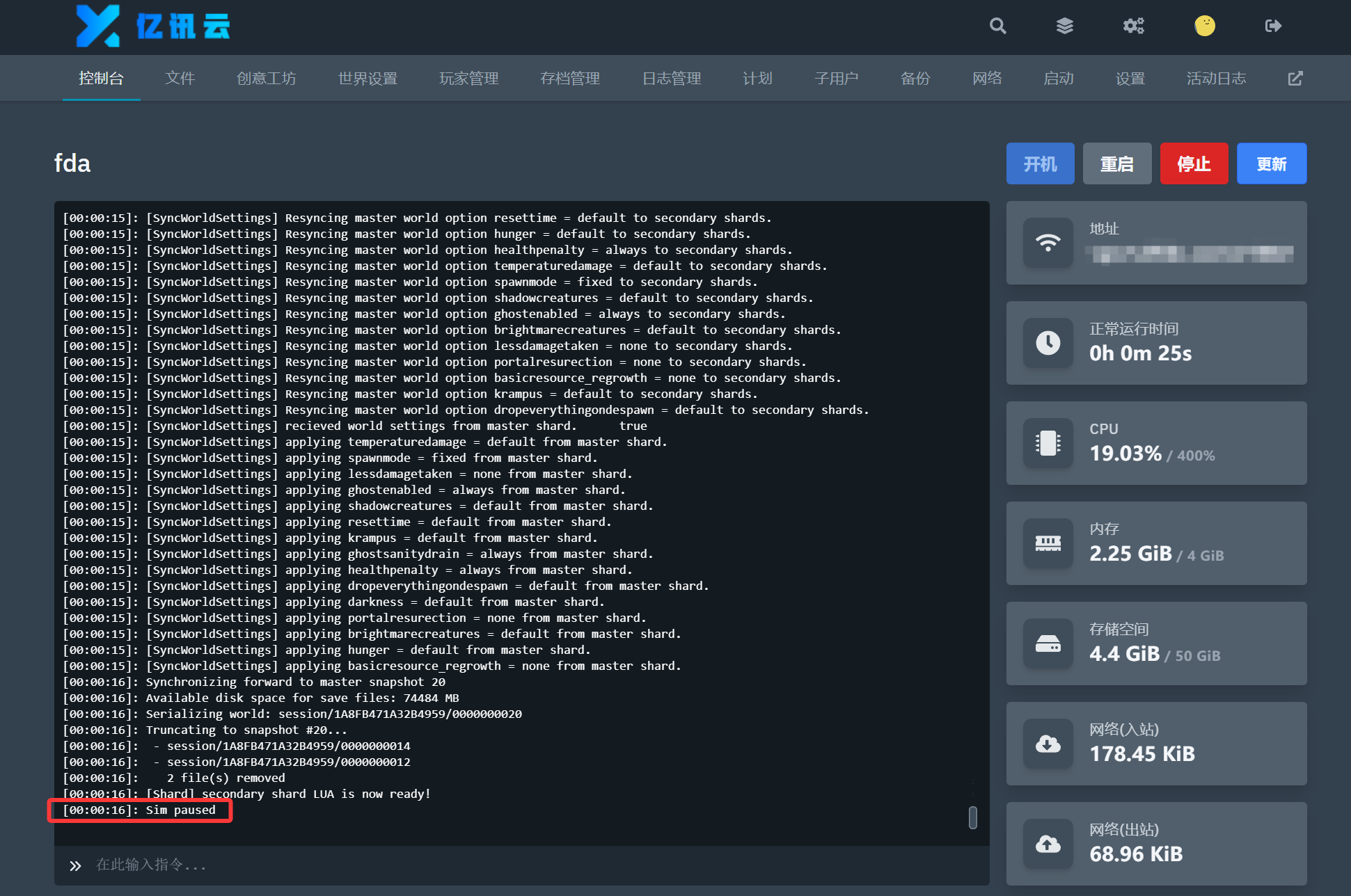1351x896 pixels.
Task: Click the memory value 2.25 GiB
Action: 1130,554
